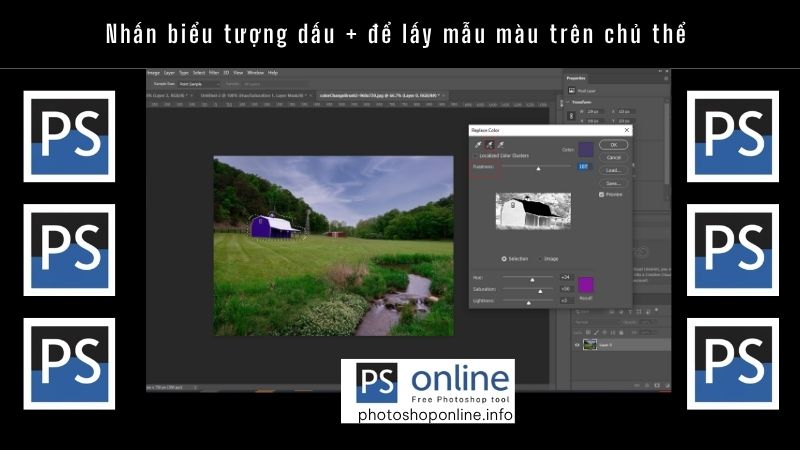Click OK in Replace Color dialog
Screen dimensions: 800x450
coord(613,145)
